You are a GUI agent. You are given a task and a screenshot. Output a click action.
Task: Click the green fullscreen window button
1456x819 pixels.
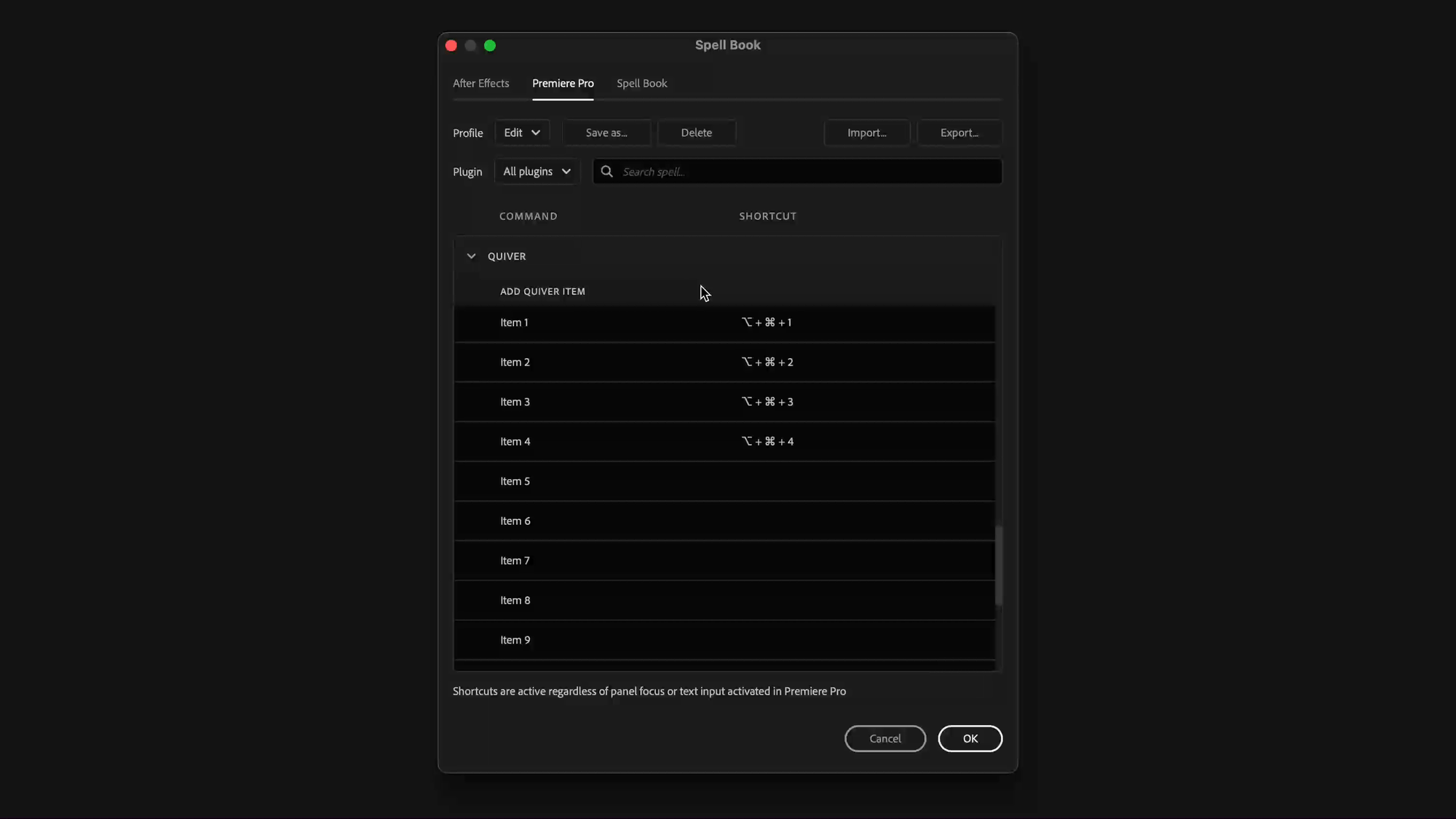490,46
